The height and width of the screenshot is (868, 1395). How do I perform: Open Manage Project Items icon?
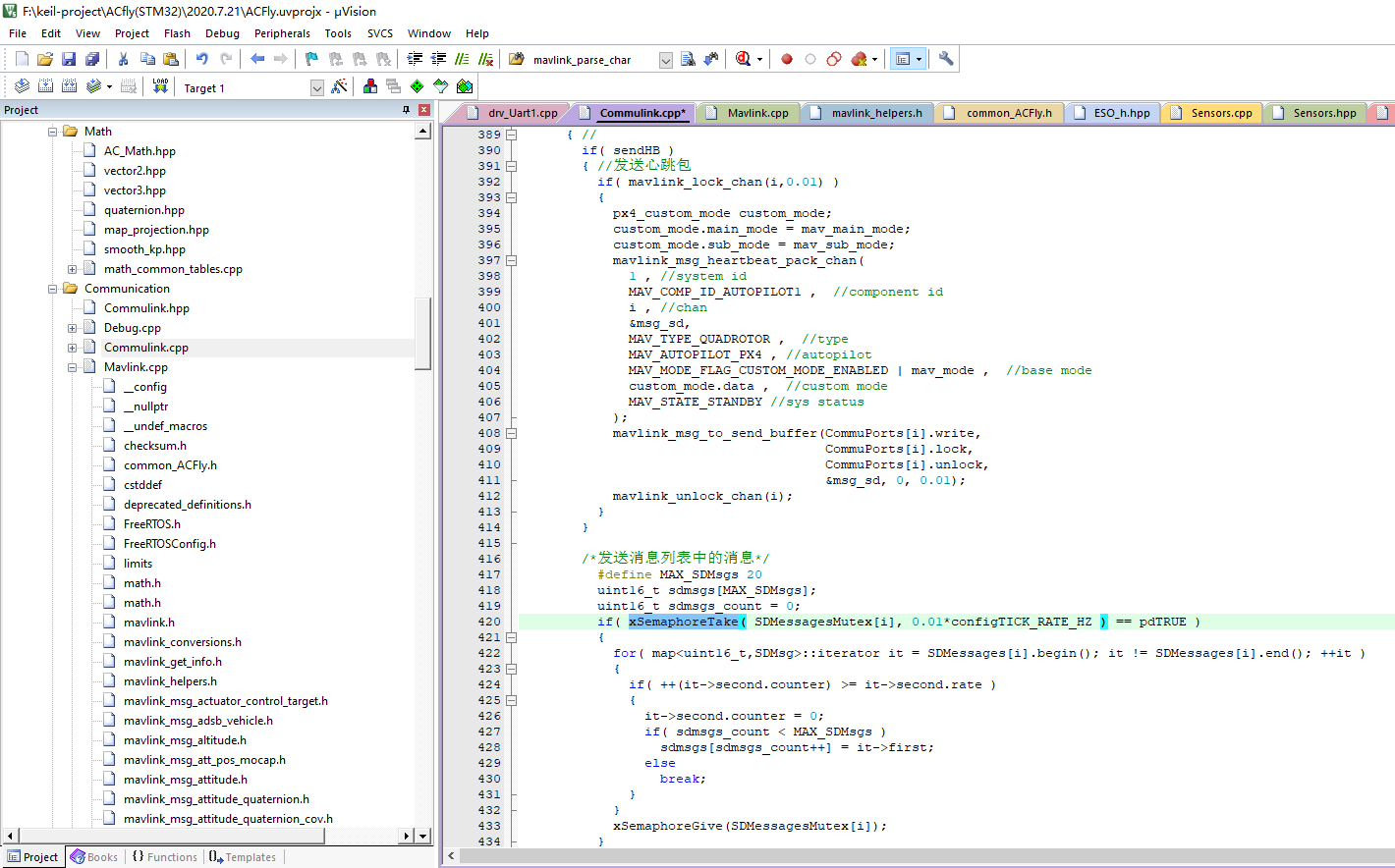[370, 86]
